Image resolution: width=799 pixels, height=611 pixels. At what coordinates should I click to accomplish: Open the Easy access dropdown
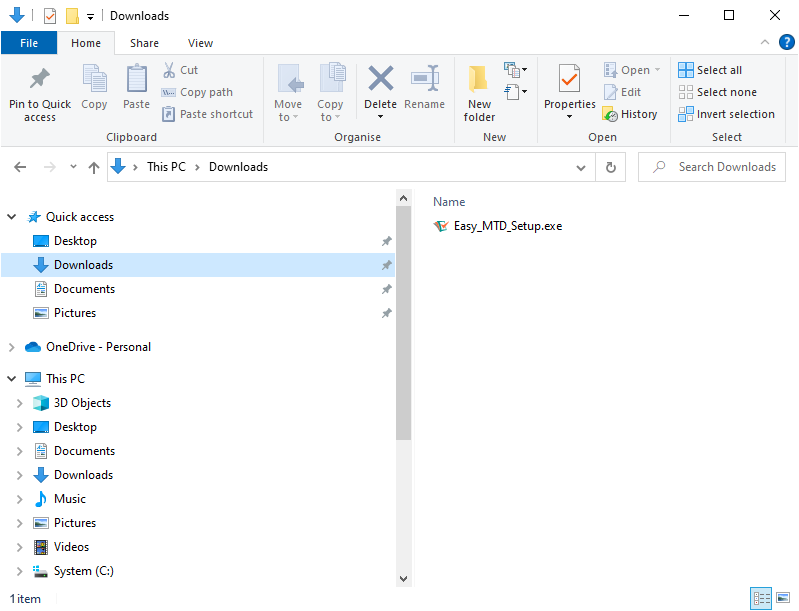coord(515,92)
